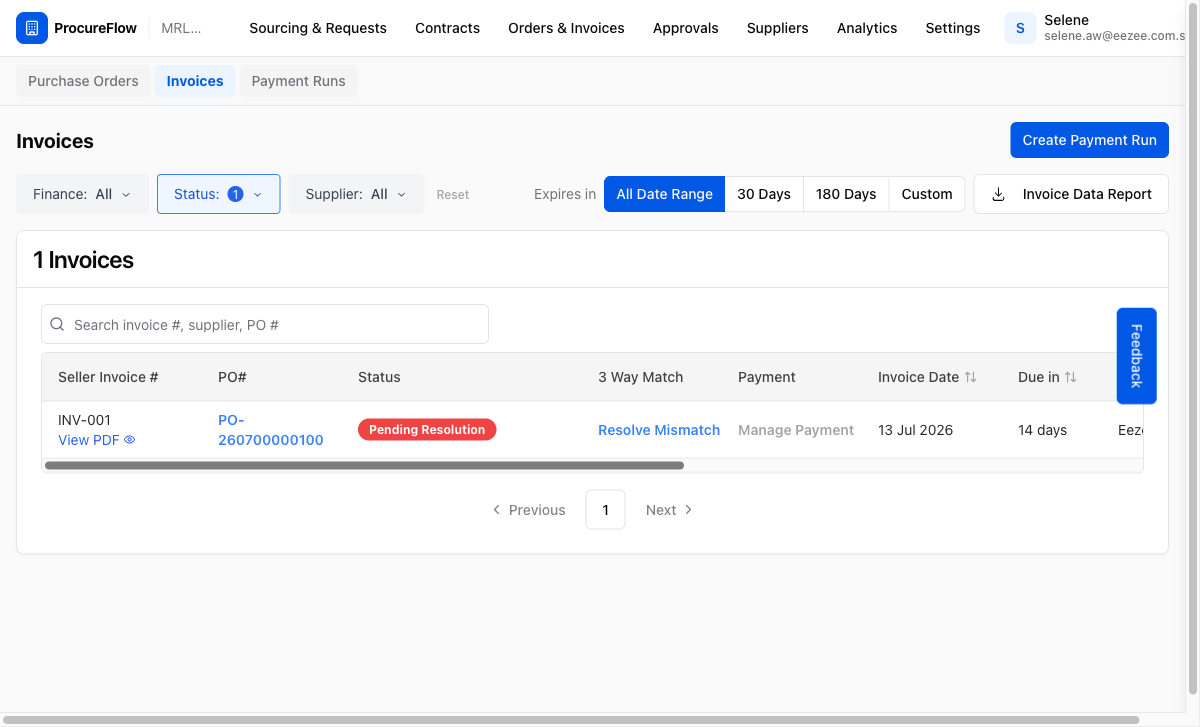The width and height of the screenshot is (1200, 727).
Task: Click the 3 Way Match column header
Action: click(641, 377)
